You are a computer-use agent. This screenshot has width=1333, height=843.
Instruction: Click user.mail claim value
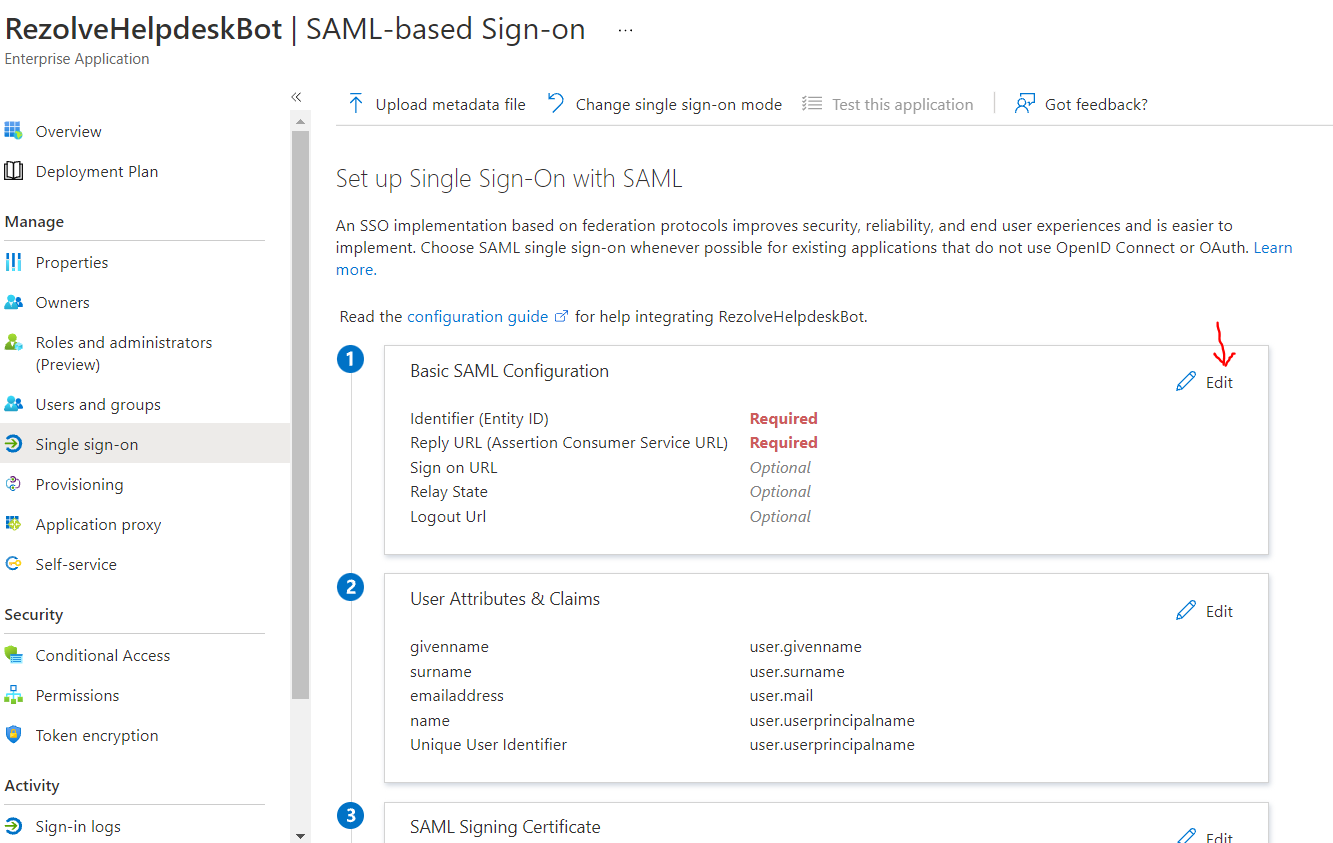tap(781, 695)
